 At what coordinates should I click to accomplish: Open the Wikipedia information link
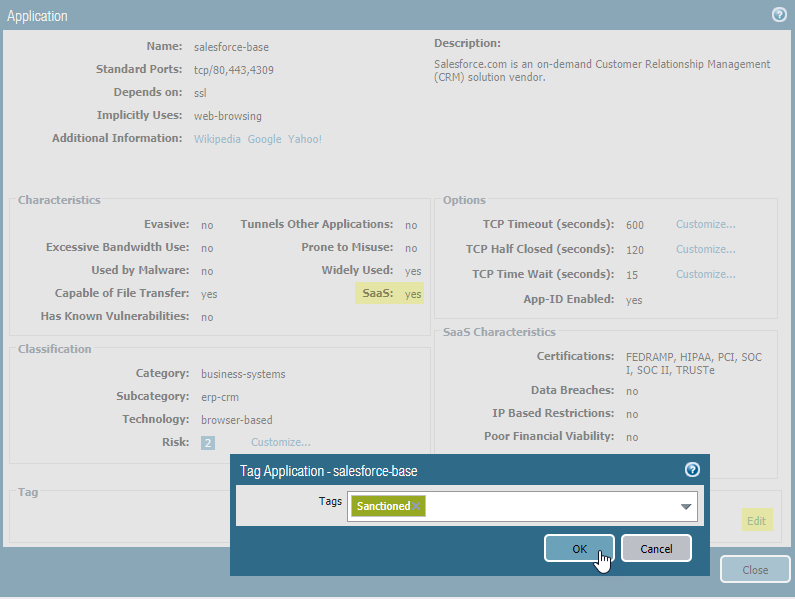pyautogui.click(x=217, y=139)
